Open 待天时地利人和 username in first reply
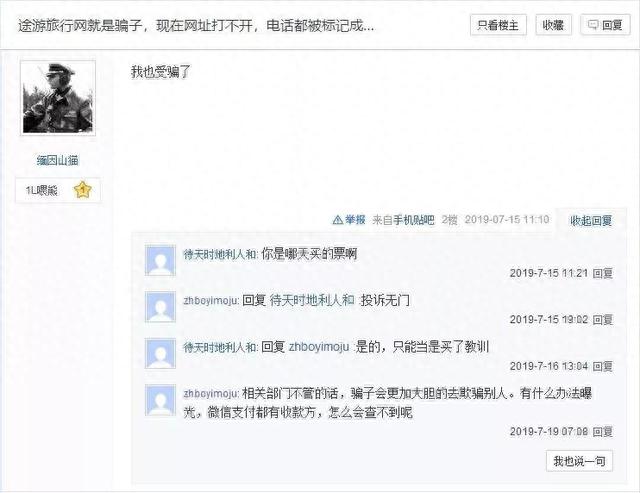The image size is (640, 493). click(x=220, y=254)
